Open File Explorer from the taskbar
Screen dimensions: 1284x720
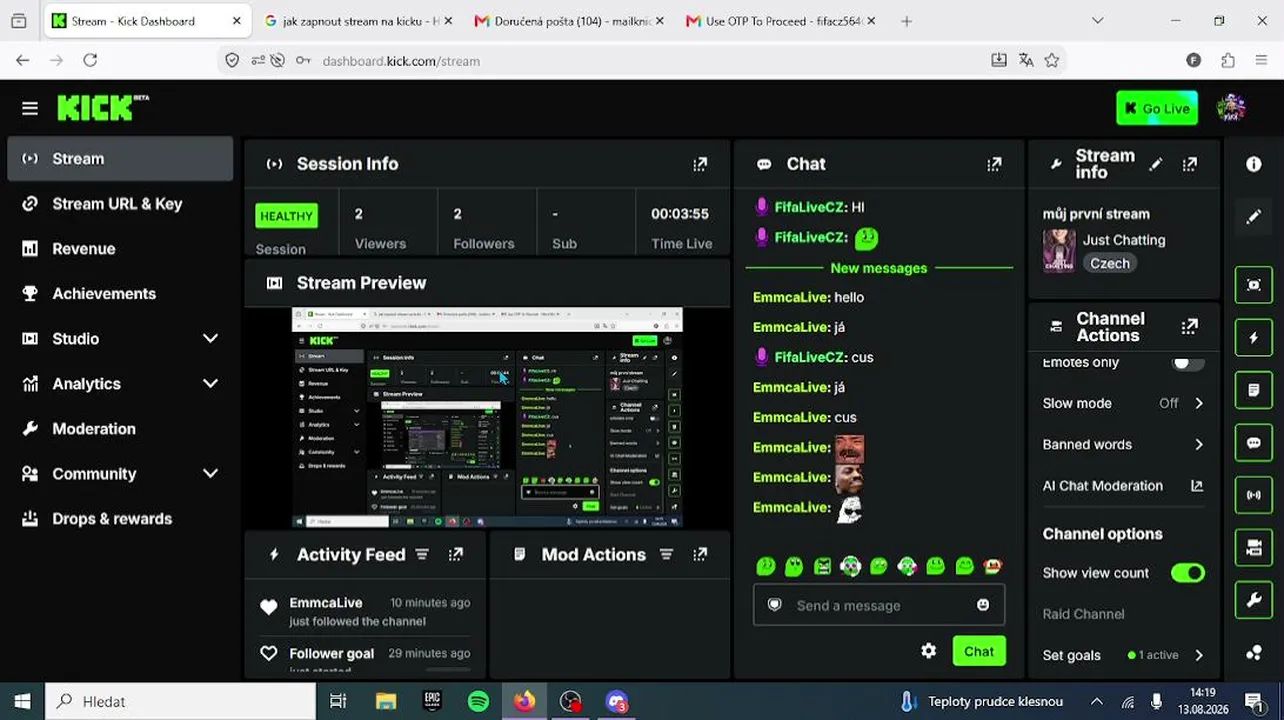pos(385,701)
